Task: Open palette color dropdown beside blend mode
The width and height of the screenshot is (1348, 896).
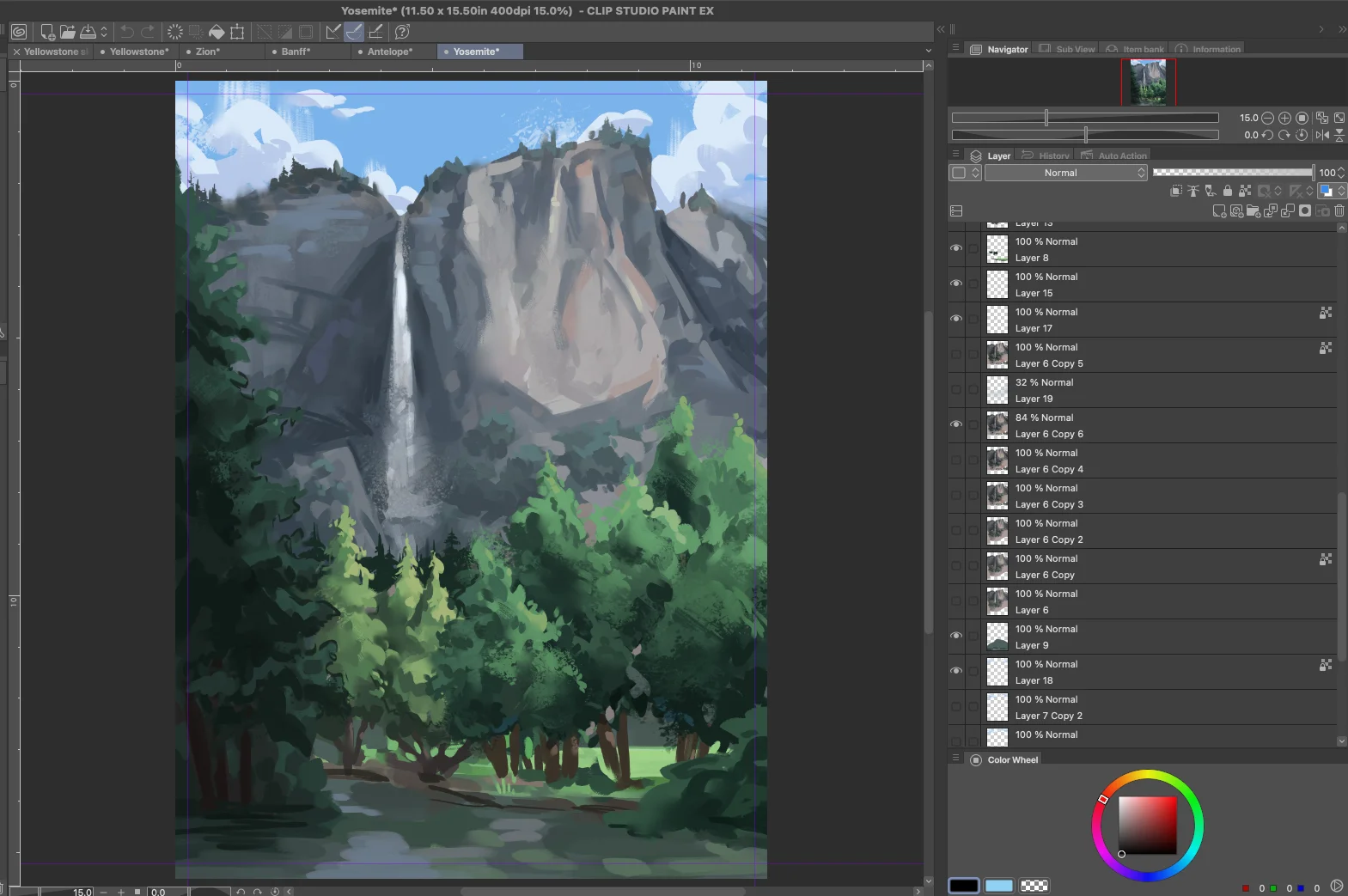Action: [966, 173]
